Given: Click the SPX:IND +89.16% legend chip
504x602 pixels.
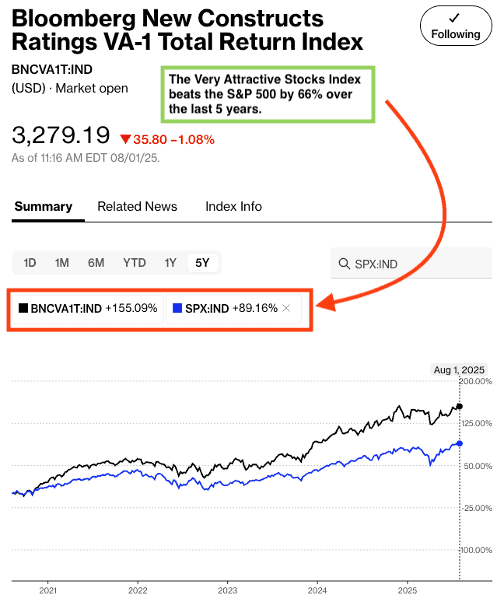Looking at the screenshot, I should tap(233, 308).
